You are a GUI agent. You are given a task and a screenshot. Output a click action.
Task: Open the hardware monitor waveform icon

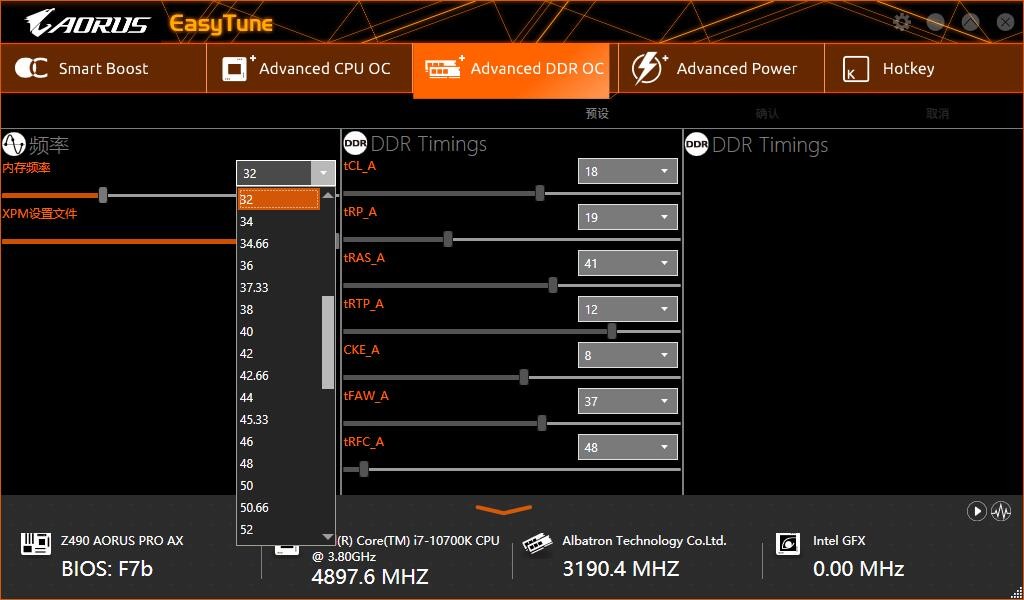(x=1001, y=511)
